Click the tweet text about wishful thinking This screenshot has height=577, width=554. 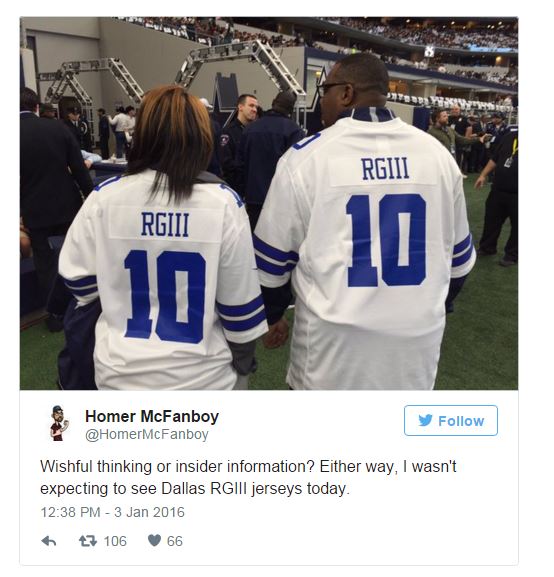248,478
